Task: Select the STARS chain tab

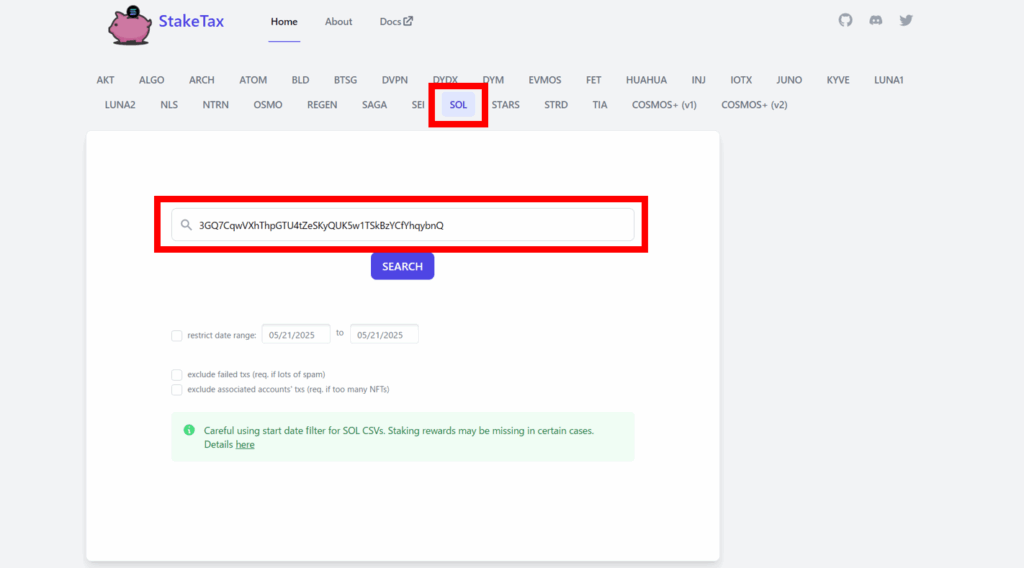Action: coord(505,104)
